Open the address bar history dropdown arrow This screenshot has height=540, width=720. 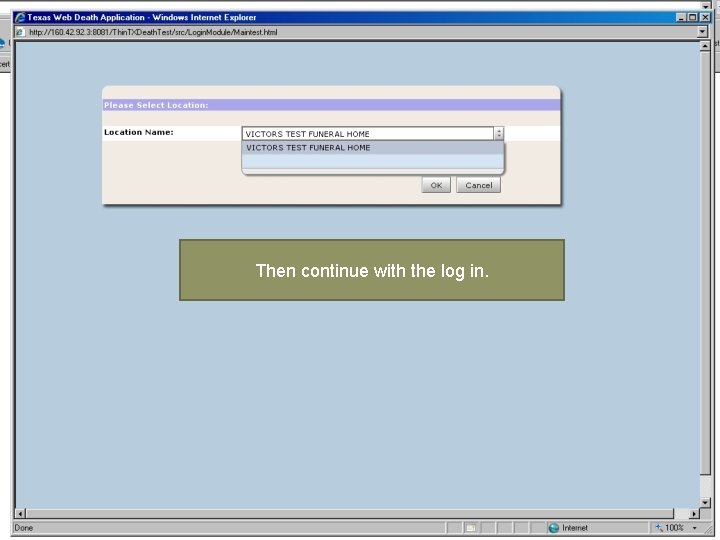coord(702,32)
